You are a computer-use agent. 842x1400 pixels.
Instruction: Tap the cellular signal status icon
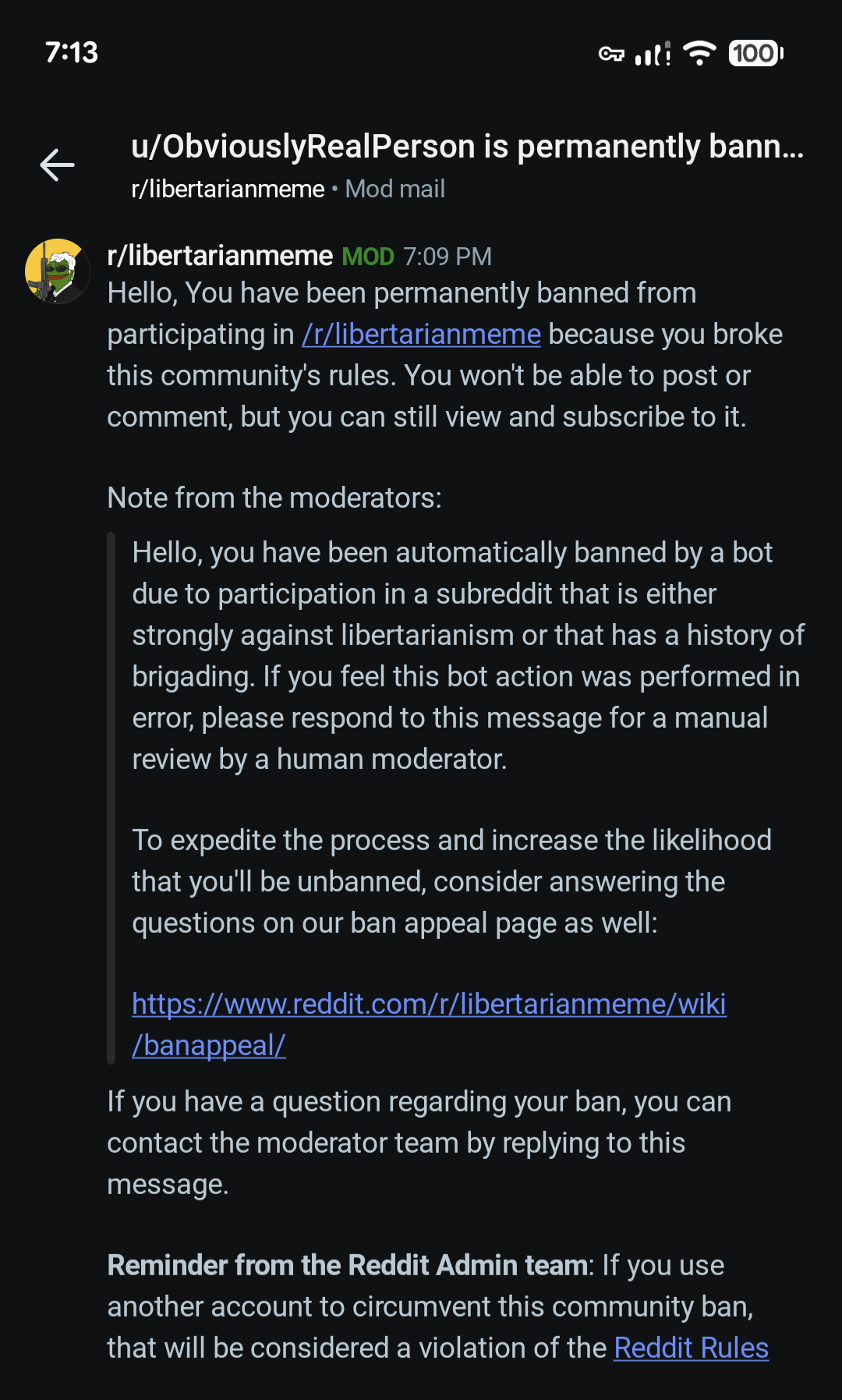pyautogui.click(x=653, y=54)
